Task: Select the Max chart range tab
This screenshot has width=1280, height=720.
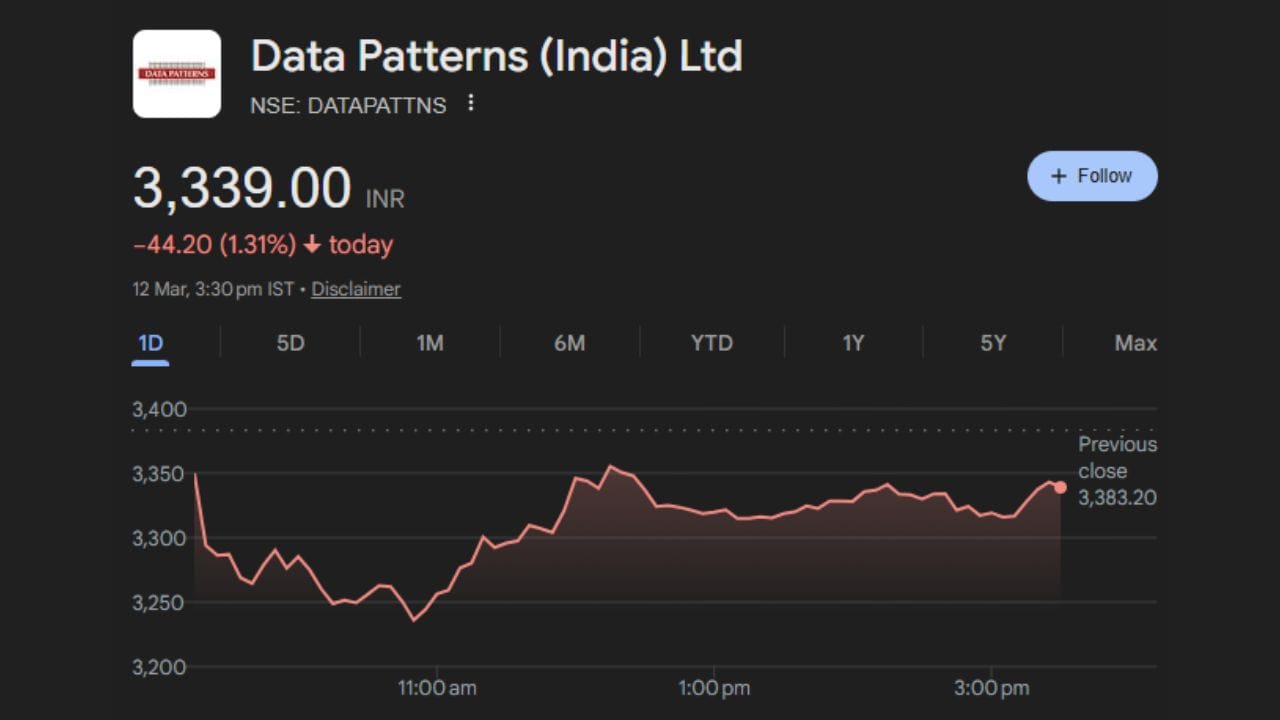Action: [x=1135, y=343]
